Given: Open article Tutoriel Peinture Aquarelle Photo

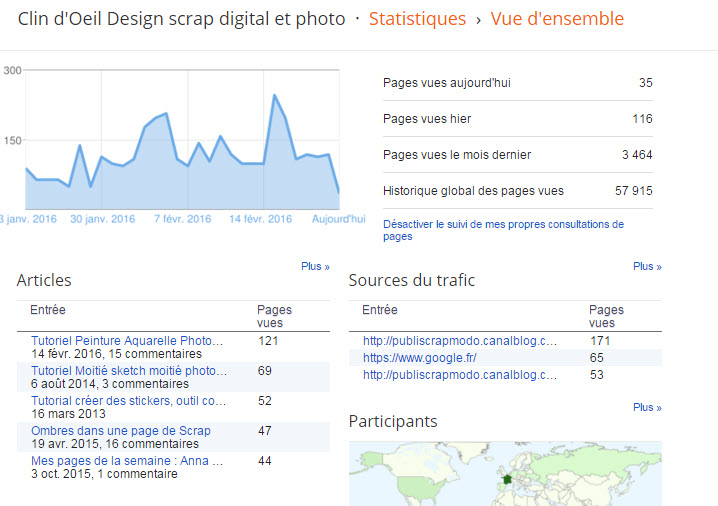Looking at the screenshot, I should pos(127,342).
